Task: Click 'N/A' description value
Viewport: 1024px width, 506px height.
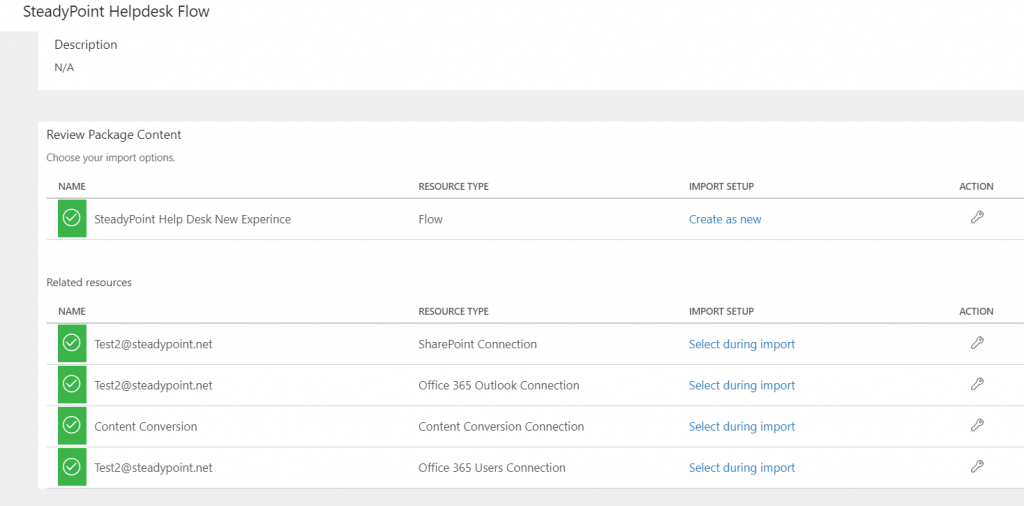Action: tap(64, 67)
